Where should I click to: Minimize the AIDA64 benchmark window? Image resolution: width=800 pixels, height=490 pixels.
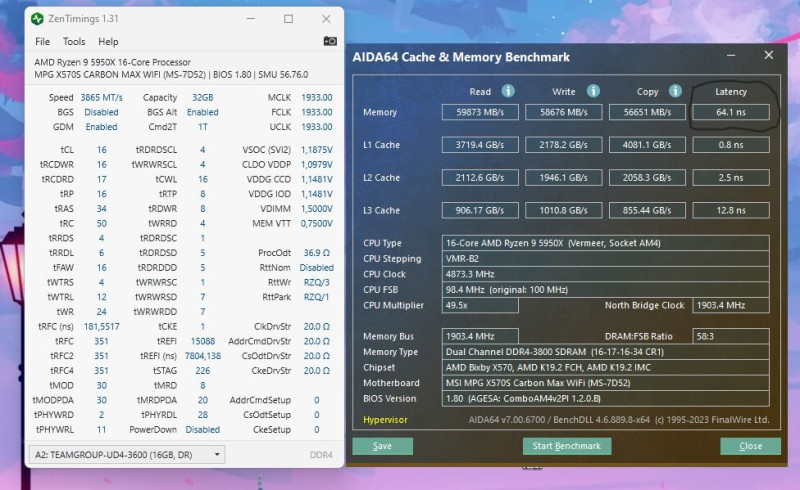point(731,55)
